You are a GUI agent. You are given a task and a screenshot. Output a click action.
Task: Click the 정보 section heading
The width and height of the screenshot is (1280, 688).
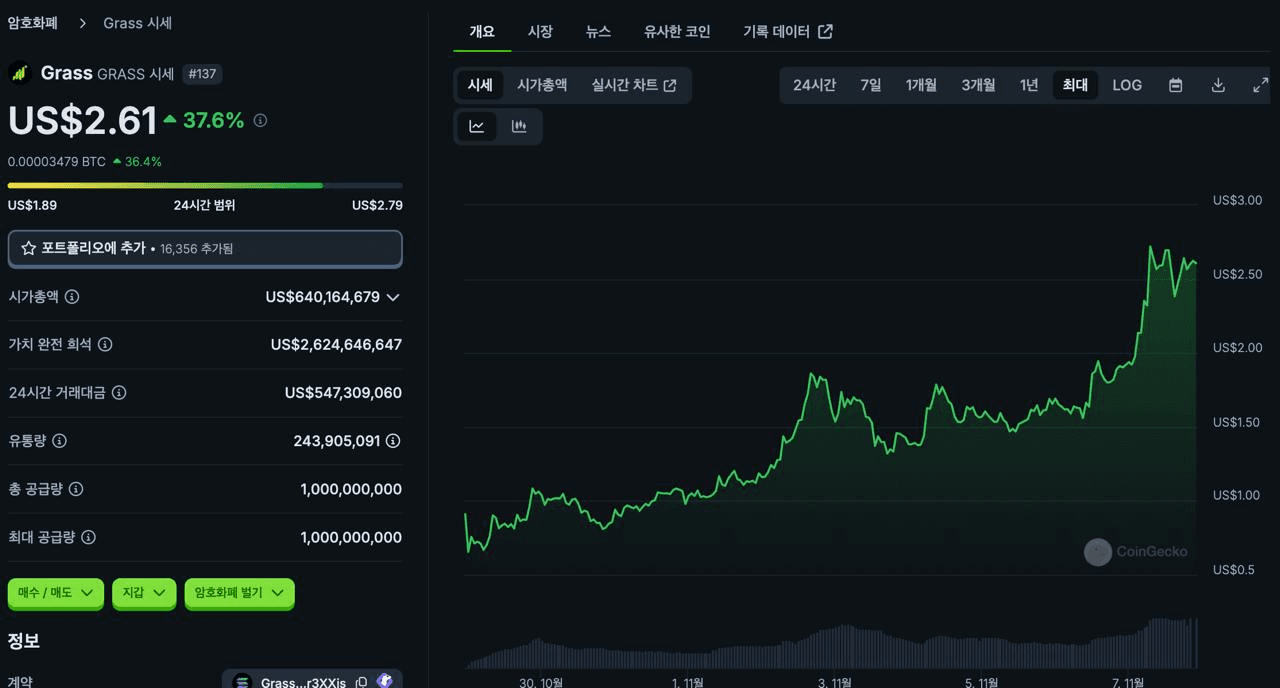pyautogui.click(x=24, y=641)
